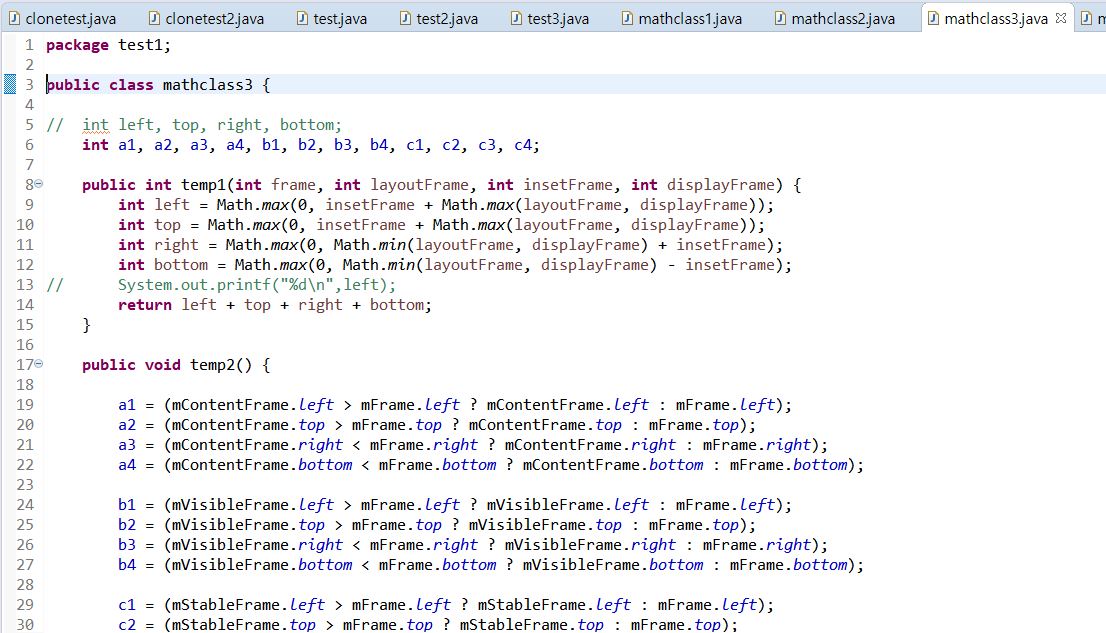The image size is (1106, 633).
Task: Click the a1 assignment with mContentFrame.left
Action: pyautogui.click(x=455, y=405)
